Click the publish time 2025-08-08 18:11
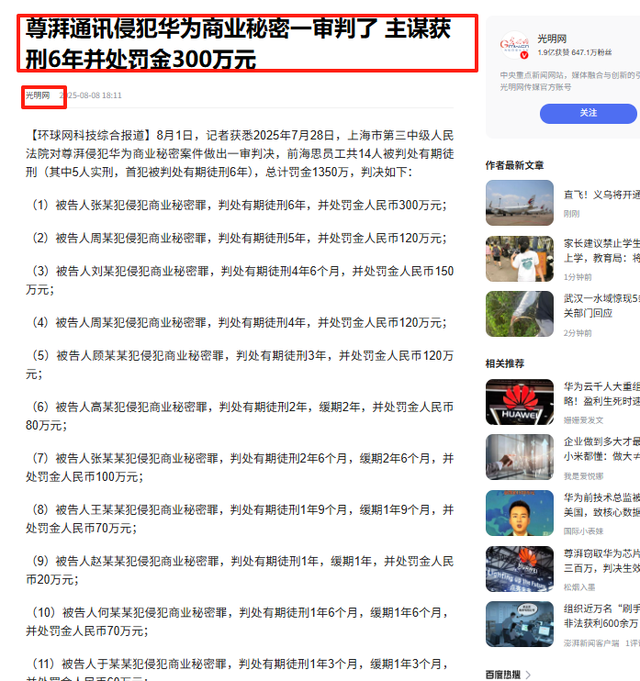 point(90,95)
